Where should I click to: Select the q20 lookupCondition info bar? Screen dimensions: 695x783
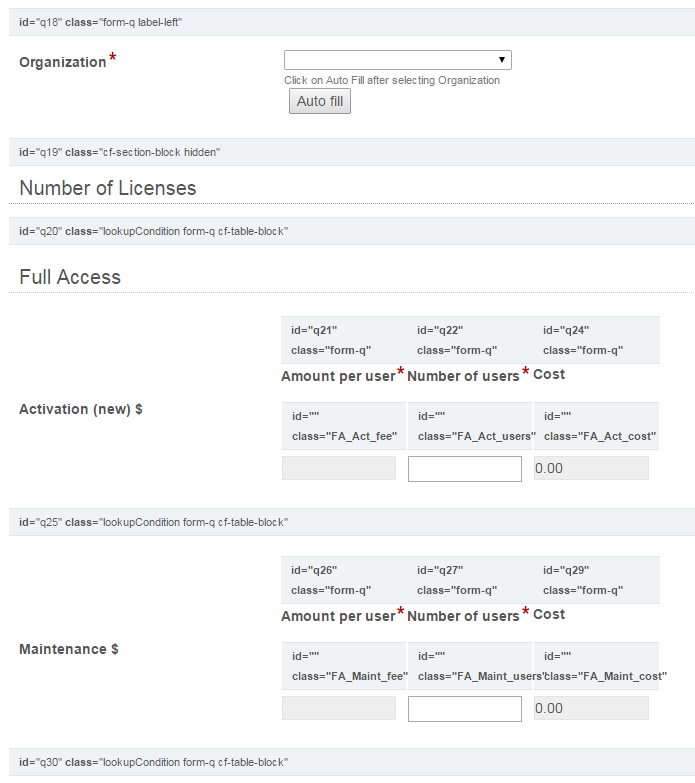coord(153,231)
